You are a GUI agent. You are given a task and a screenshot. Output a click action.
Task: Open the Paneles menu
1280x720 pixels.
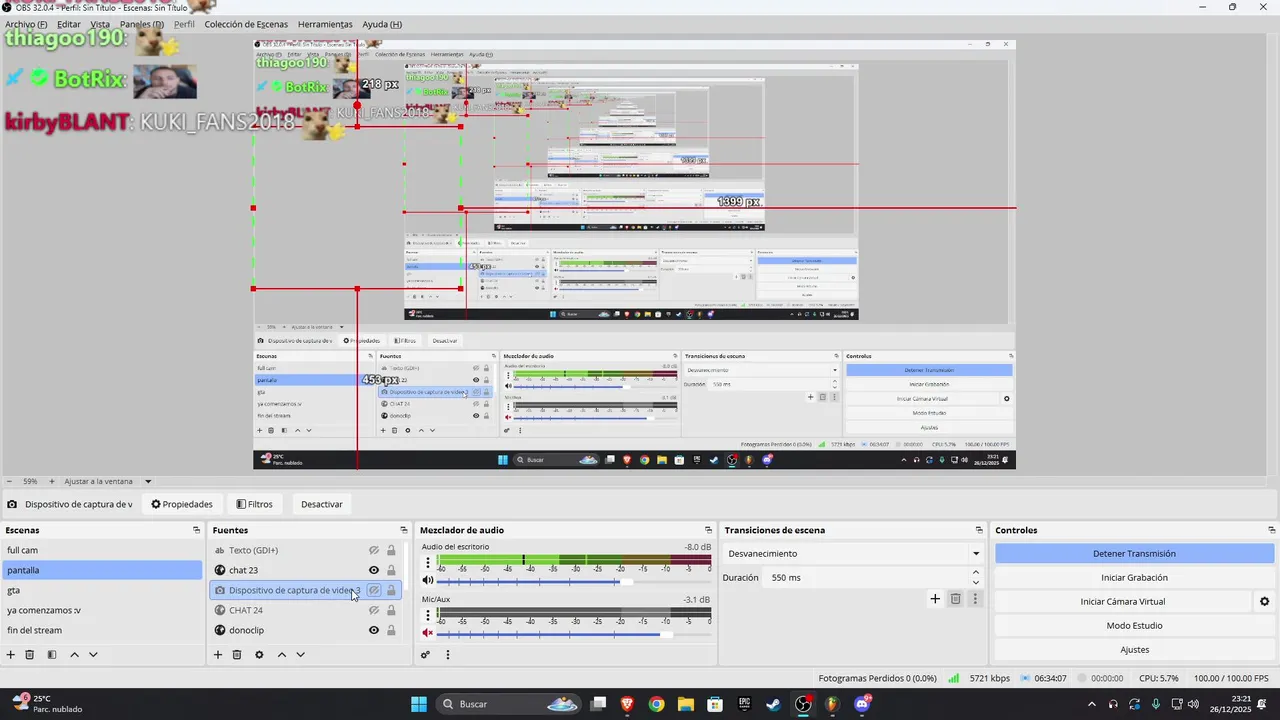(x=141, y=24)
